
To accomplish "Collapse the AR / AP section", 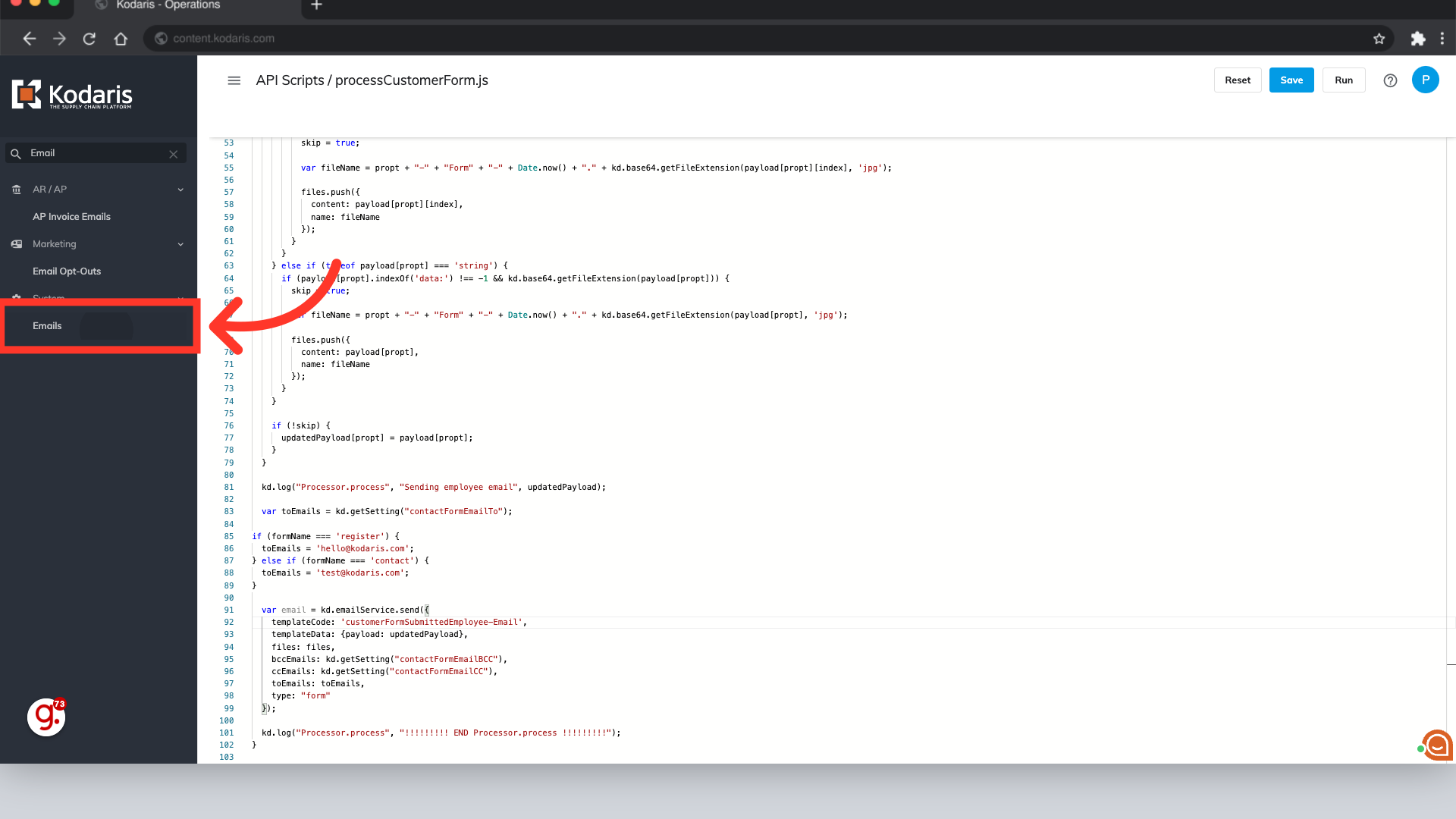I will pos(180,190).
